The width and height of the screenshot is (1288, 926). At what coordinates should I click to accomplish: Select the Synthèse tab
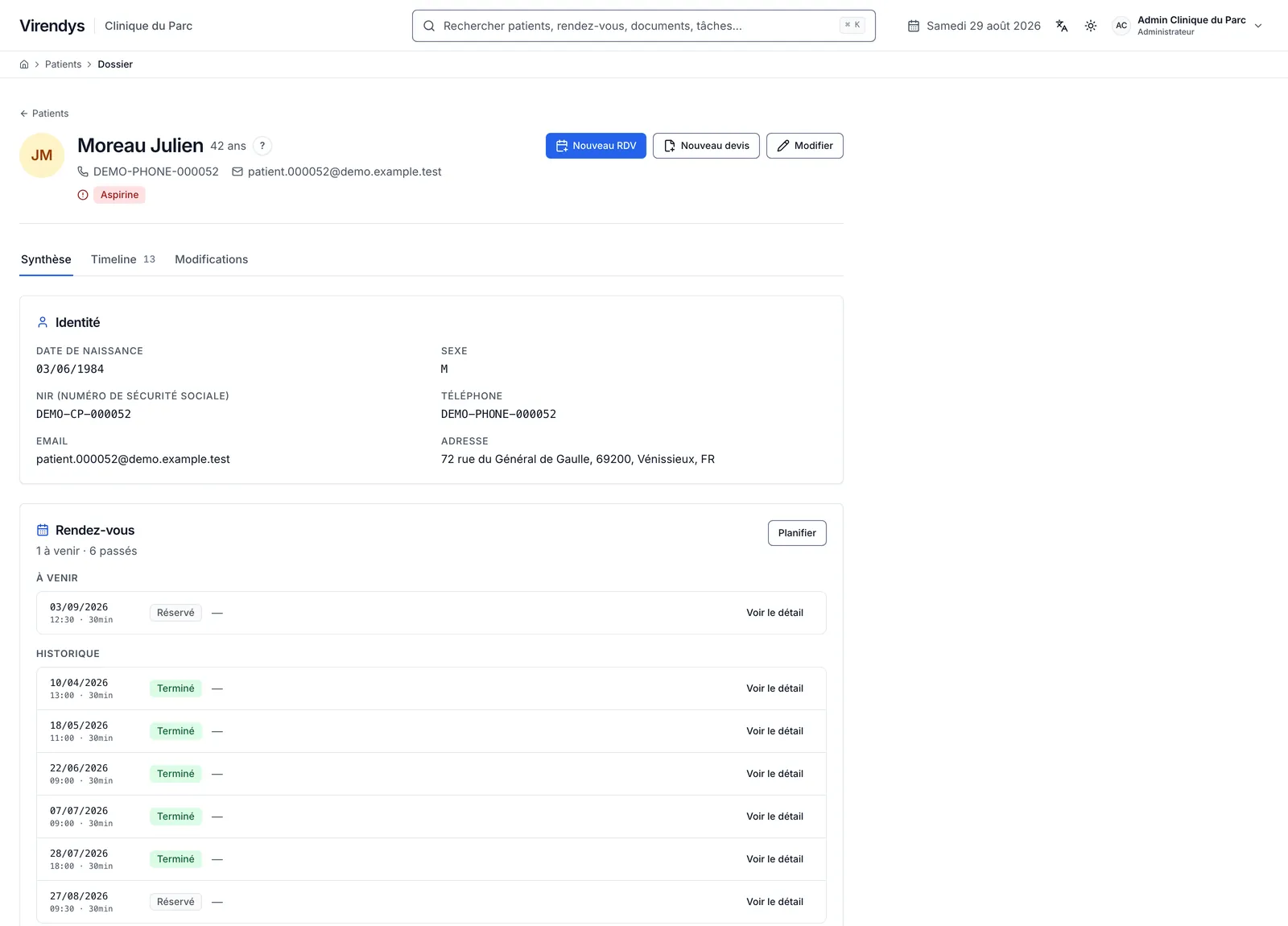pos(46,259)
